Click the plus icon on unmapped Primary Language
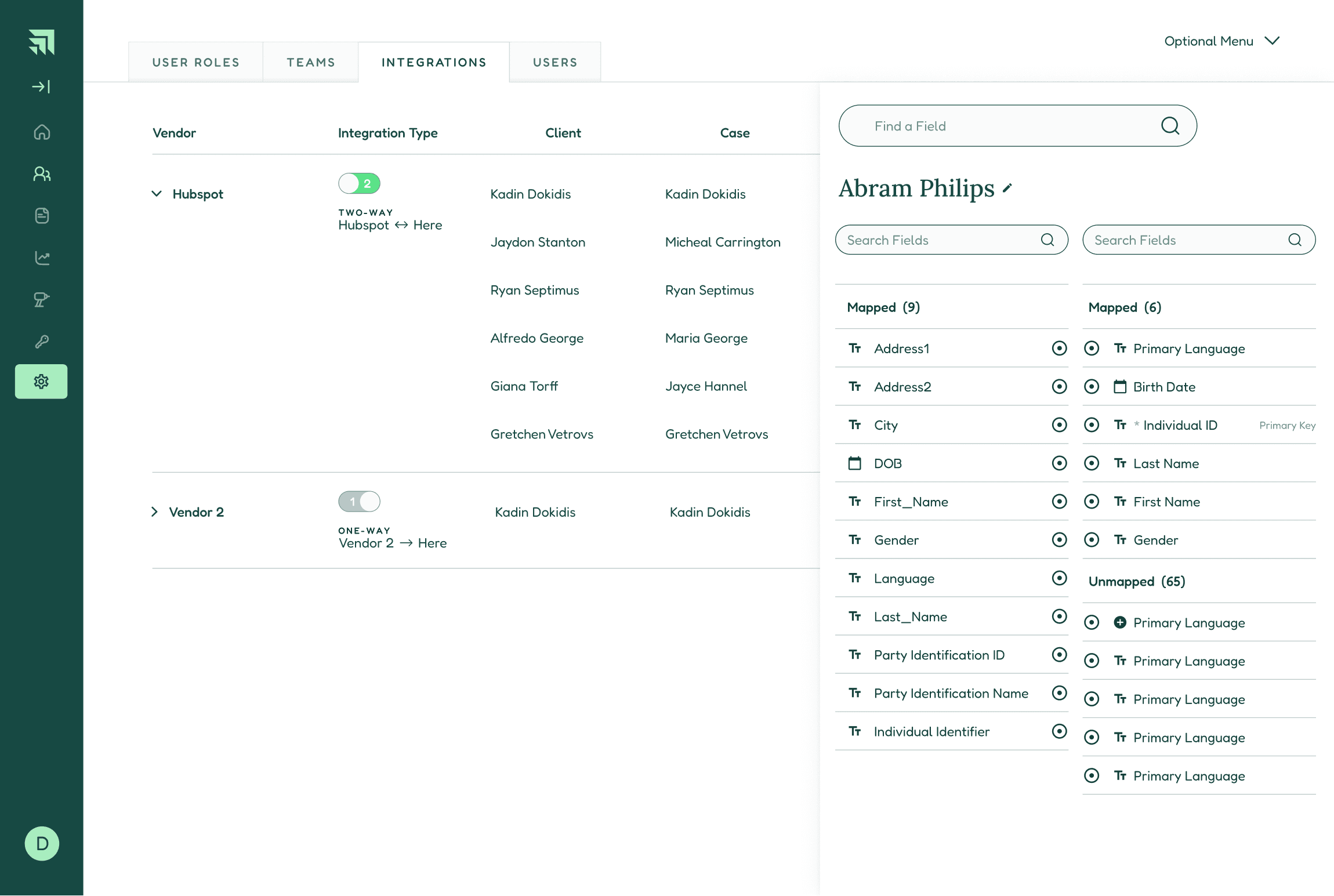The width and height of the screenshot is (1334, 896). coord(1120,622)
